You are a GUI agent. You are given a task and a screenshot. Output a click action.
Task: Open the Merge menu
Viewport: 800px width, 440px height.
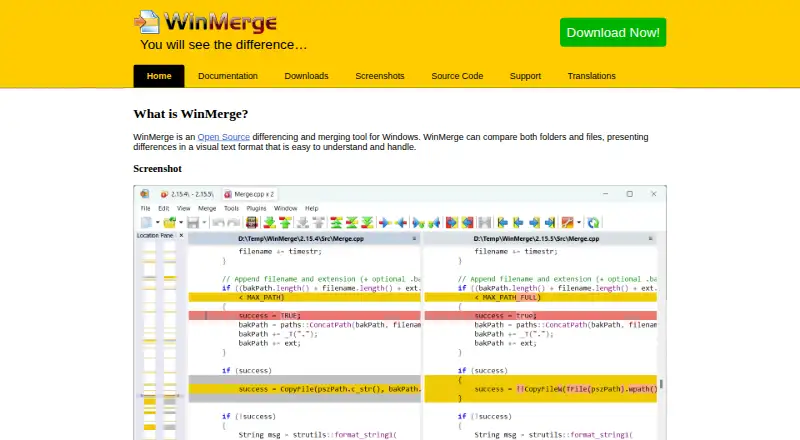point(207,208)
